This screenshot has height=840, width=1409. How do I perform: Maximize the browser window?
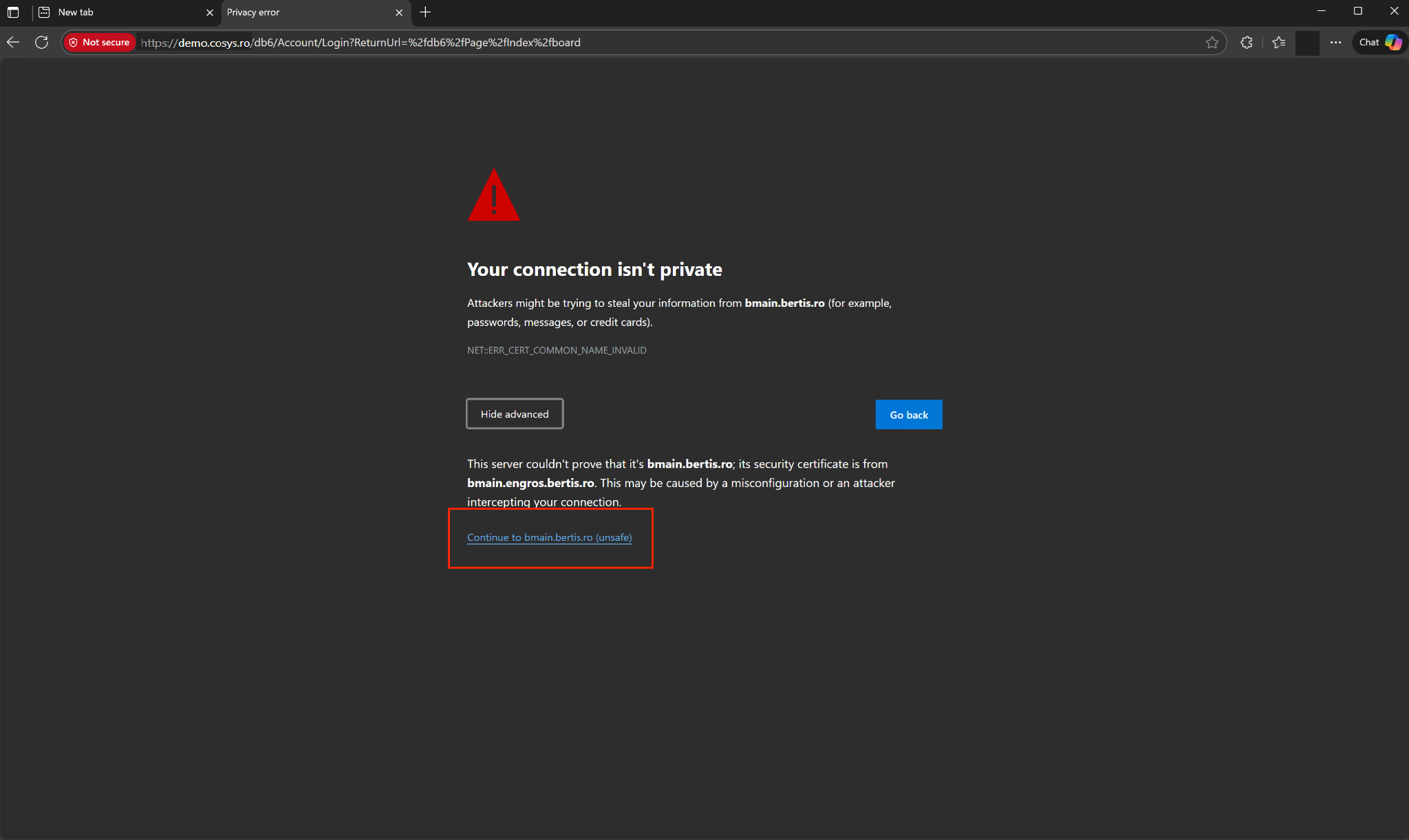[x=1358, y=11]
